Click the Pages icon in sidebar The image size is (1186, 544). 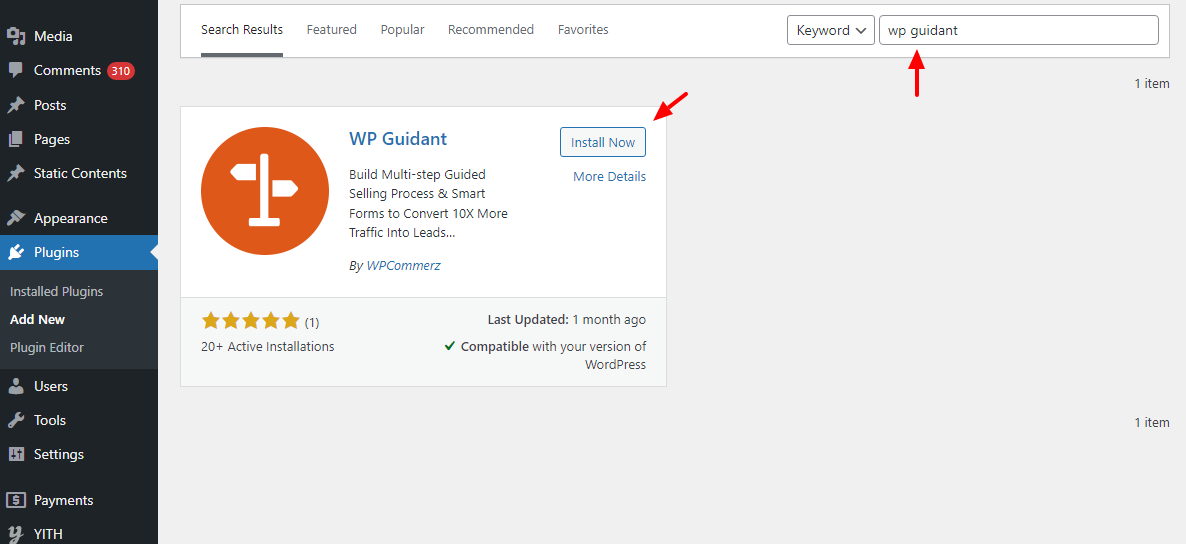16,139
